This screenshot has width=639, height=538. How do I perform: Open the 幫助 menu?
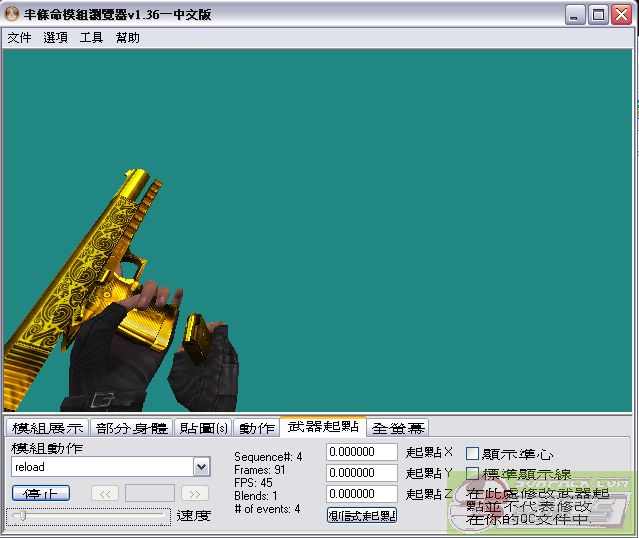point(128,38)
